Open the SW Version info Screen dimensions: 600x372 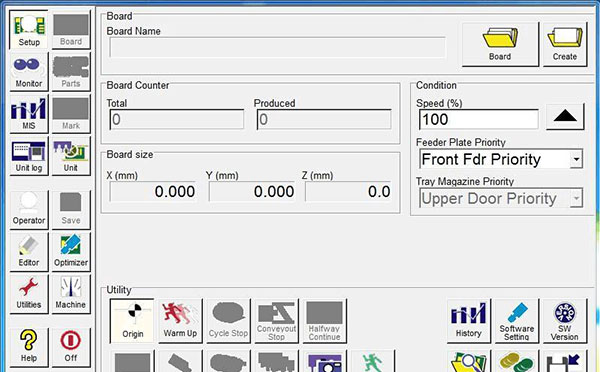(x=564, y=321)
